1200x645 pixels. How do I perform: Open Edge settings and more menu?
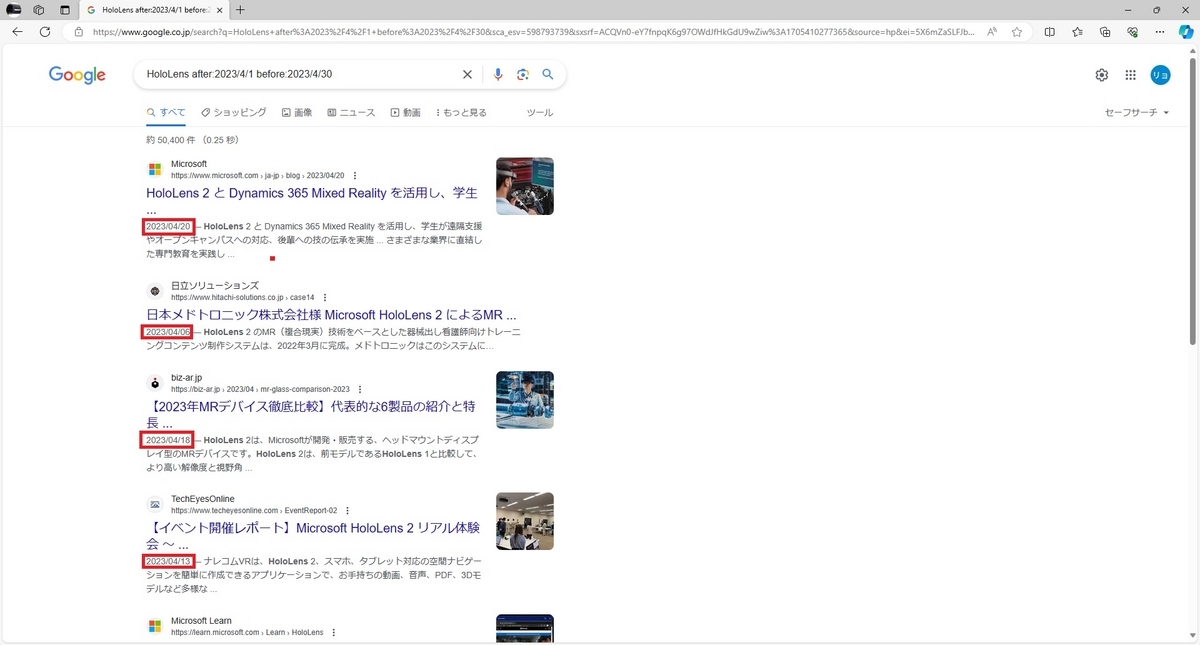click(x=1160, y=32)
